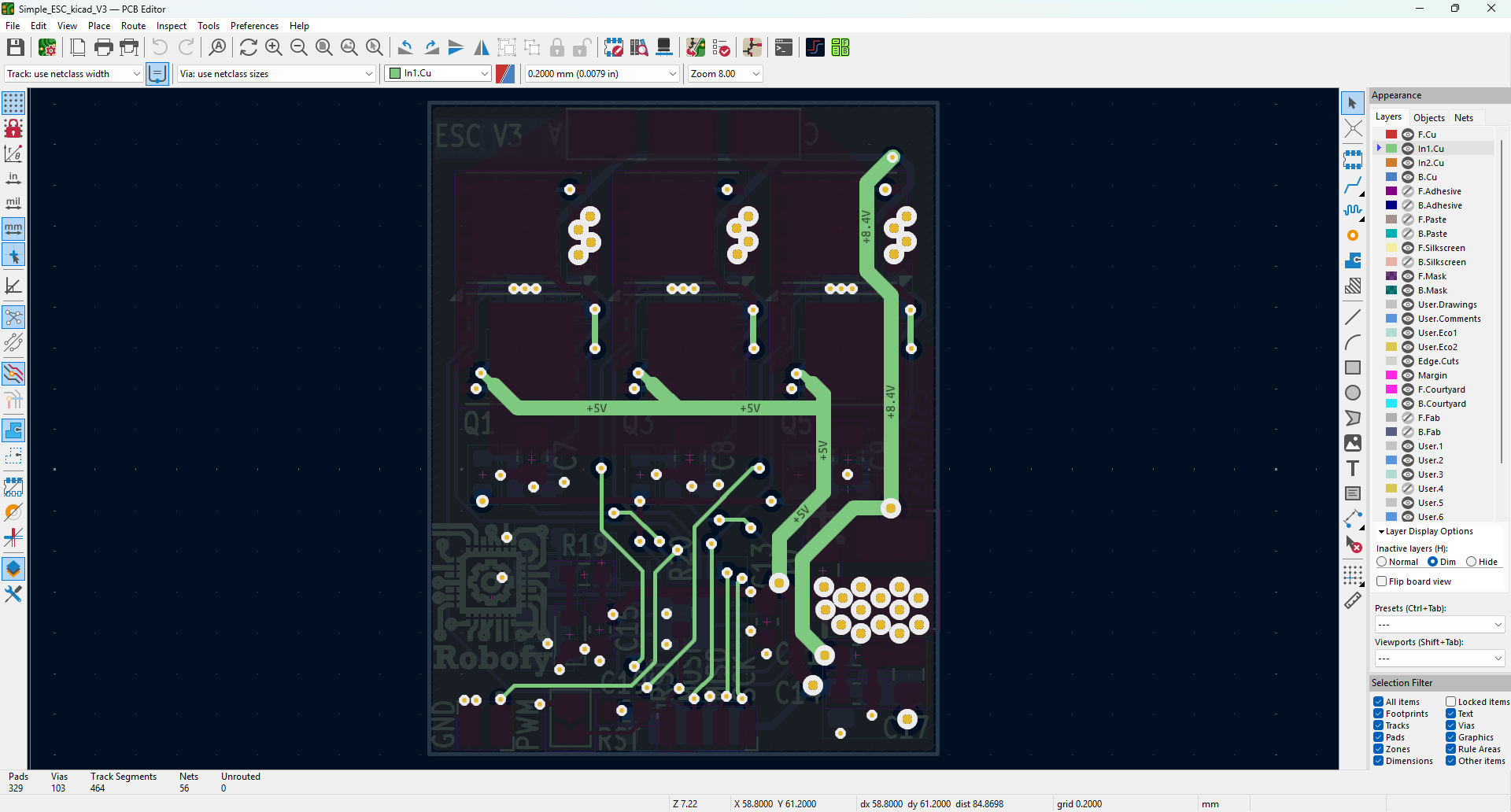Switch units to millimeters
1511x812 pixels.
(13, 229)
